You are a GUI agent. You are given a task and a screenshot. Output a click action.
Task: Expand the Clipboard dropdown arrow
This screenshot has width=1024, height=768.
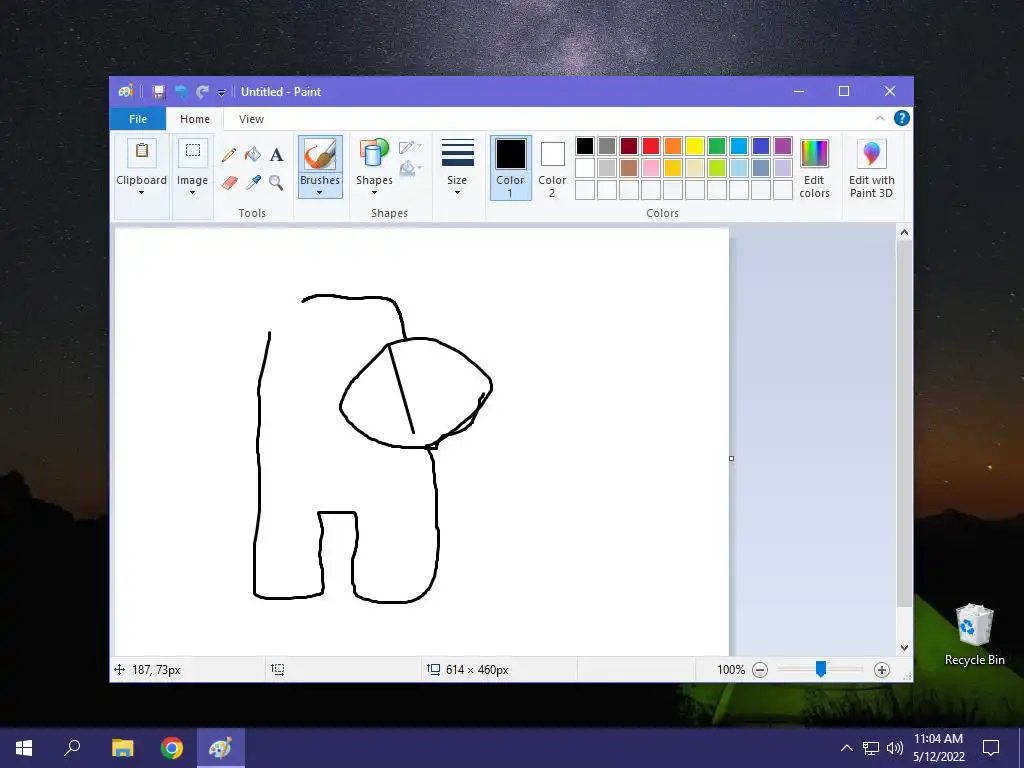pyautogui.click(x=141, y=193)
